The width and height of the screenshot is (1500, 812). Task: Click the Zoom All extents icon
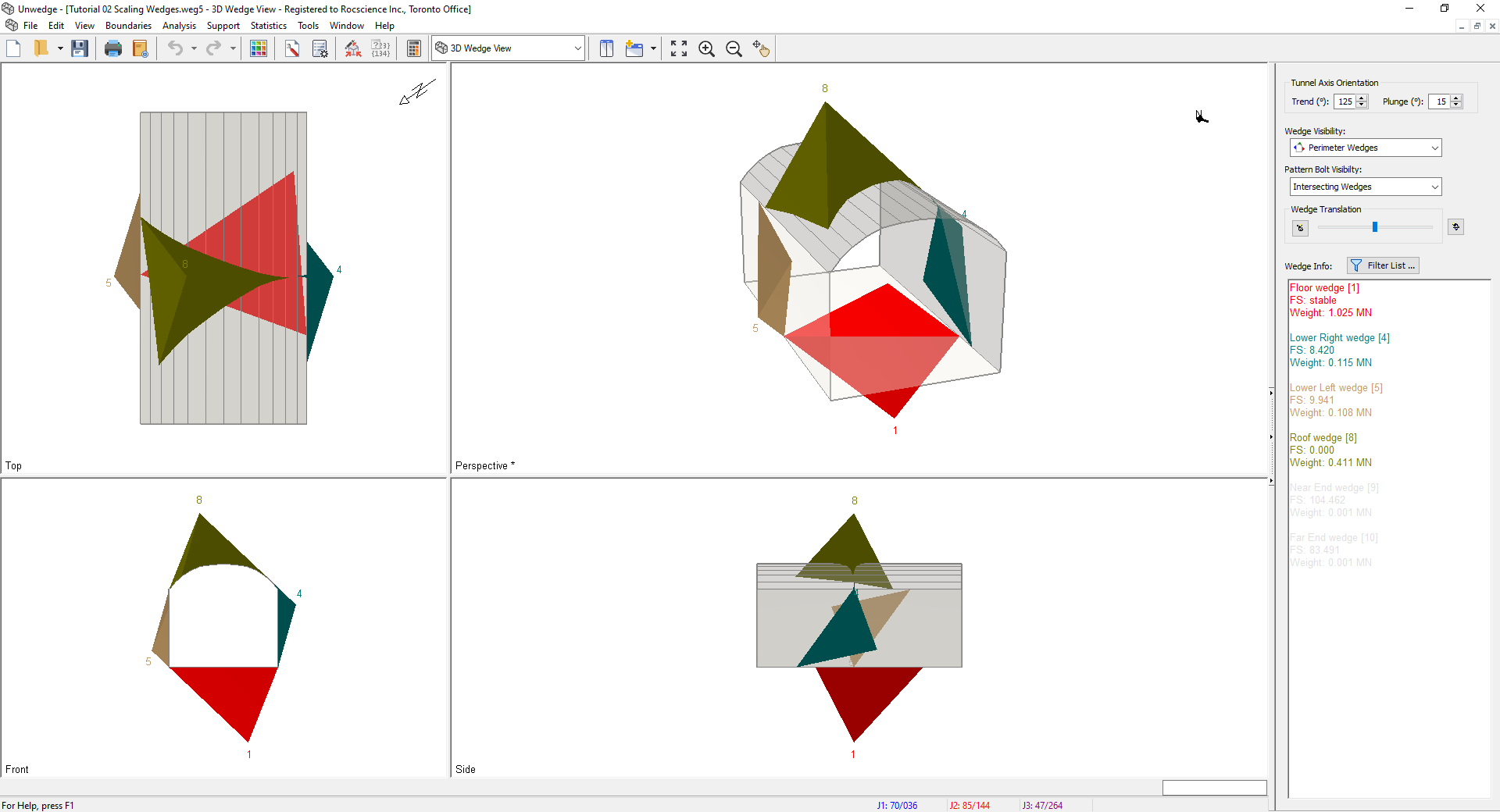click(679, 48)
